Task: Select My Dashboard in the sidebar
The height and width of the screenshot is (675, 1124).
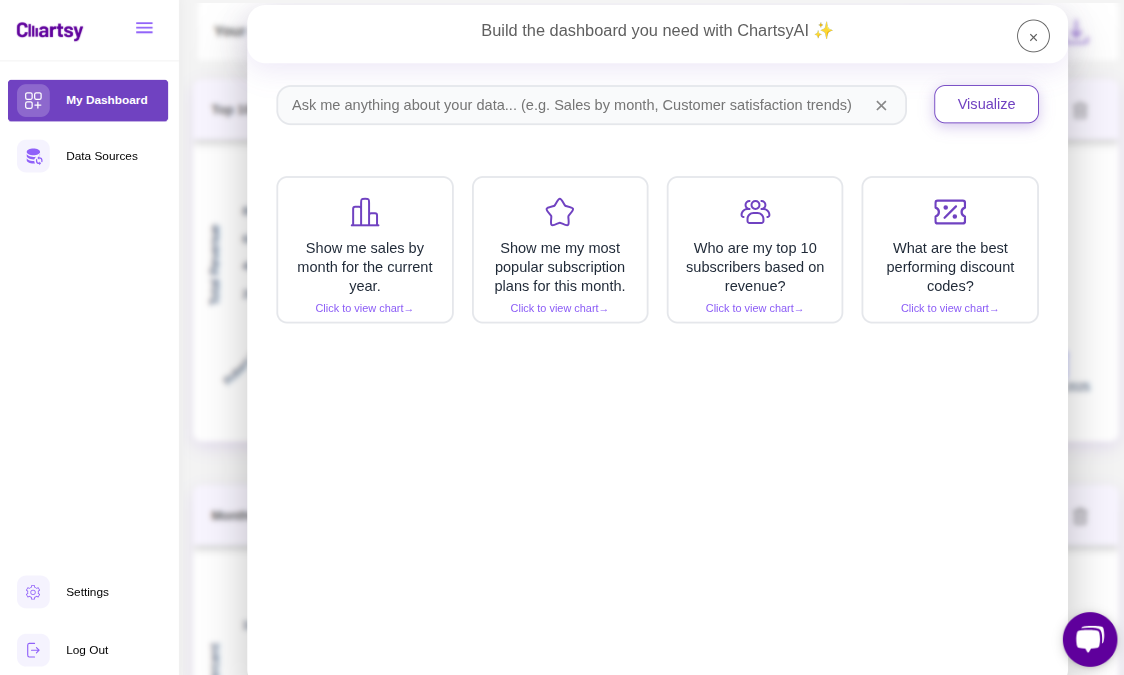Action: click(88, 100)
